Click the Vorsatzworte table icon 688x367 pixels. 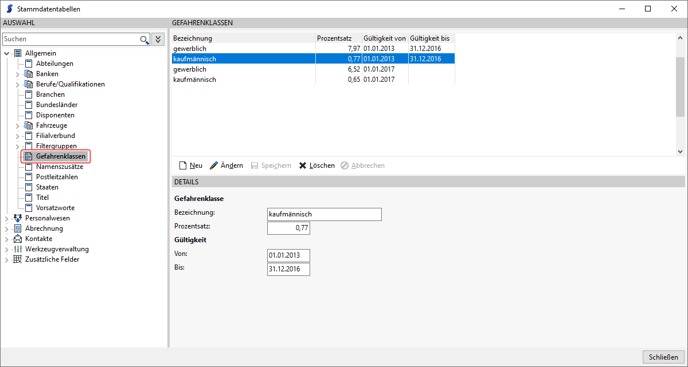(x=29, y=208)
